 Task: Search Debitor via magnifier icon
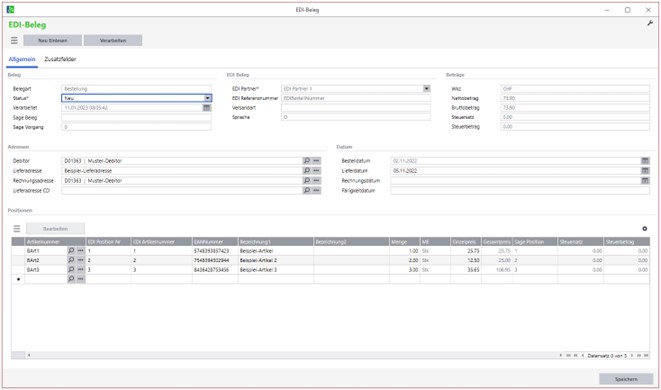307,161
